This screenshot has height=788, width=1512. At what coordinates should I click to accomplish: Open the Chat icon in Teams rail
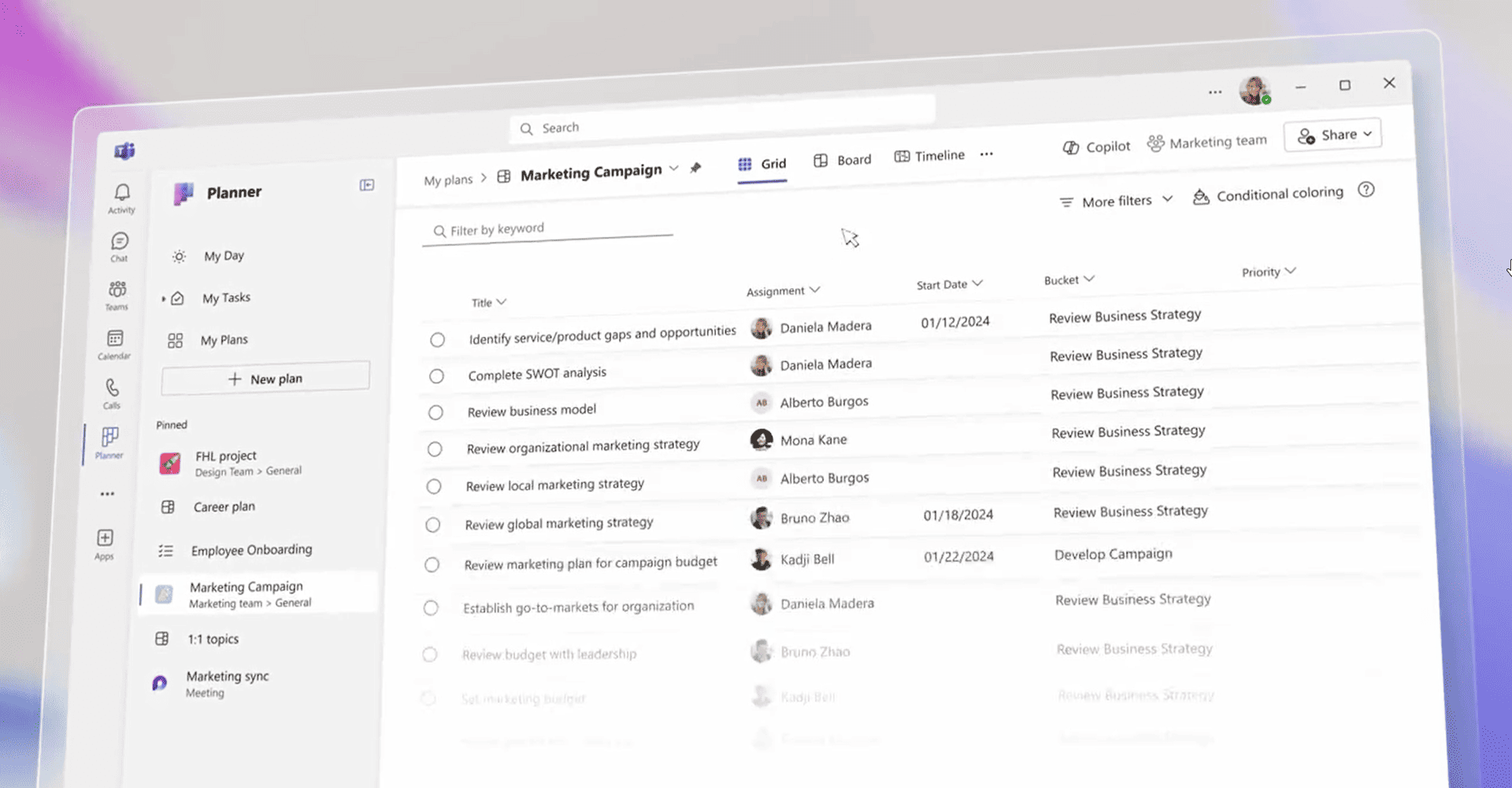click(x=120, y=241)
